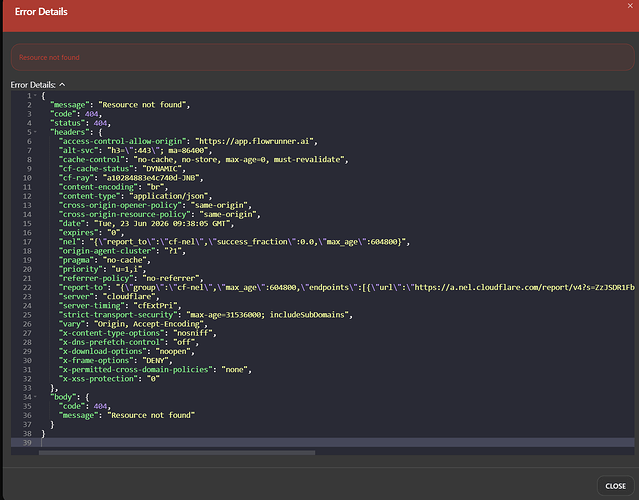Click the "alt-svc" header line
This screenshot has height=500, width=639.
(x=135, y=150)
